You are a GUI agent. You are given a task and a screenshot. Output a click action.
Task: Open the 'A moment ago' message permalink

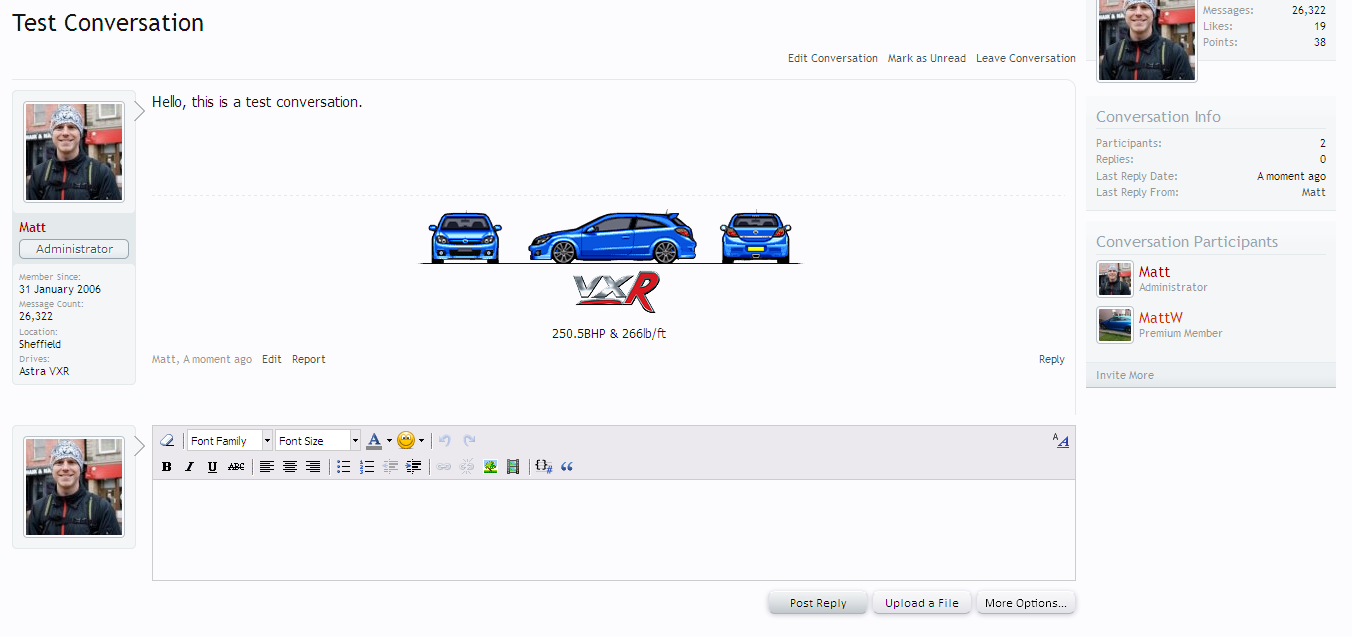[x=218, y=359]
